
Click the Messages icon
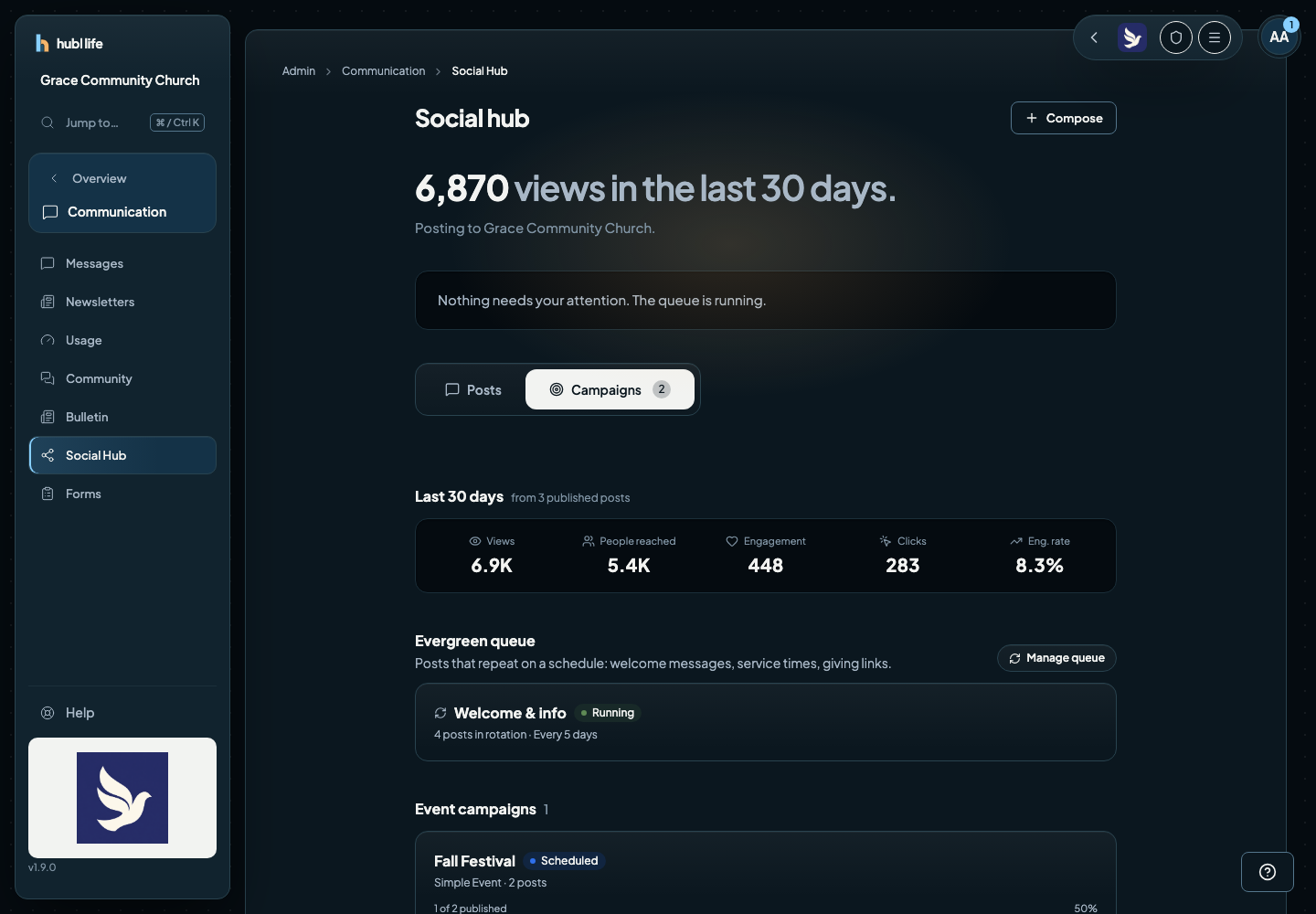(x=48, y=263)
